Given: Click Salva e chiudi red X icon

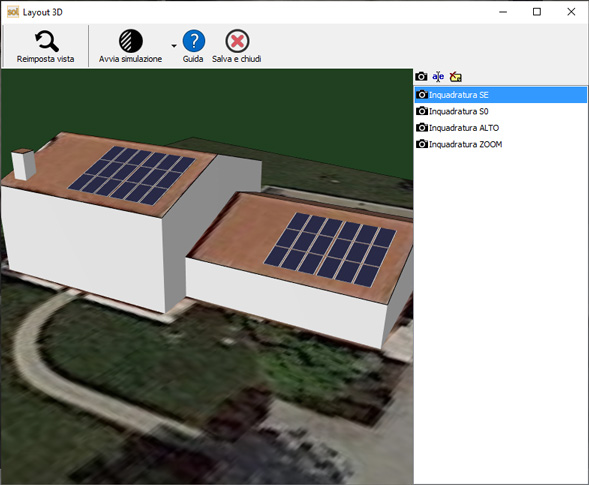Looking at the screenshot, I should (x=237, y=41).
